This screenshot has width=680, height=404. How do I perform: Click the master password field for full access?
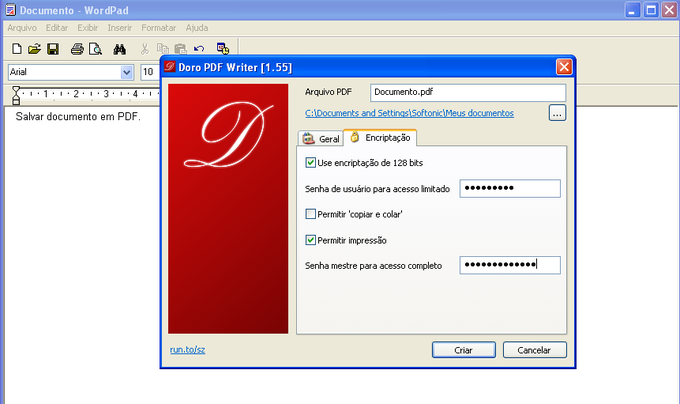[510, 265]
